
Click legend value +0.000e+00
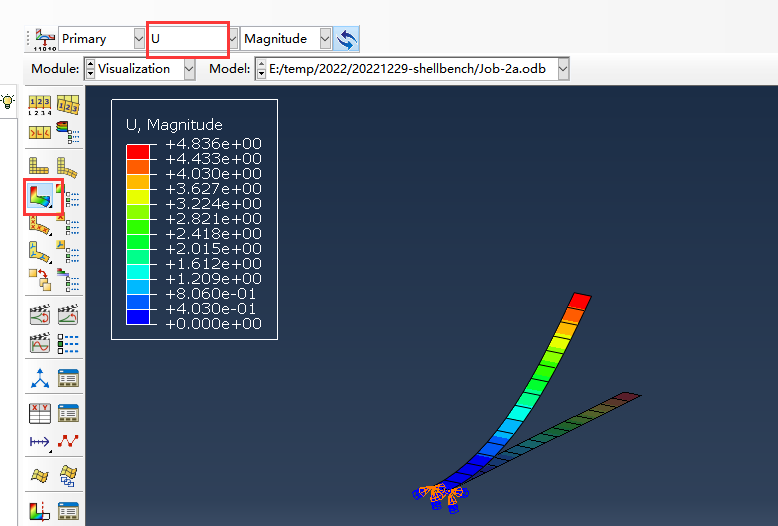[x=213, y=324]
